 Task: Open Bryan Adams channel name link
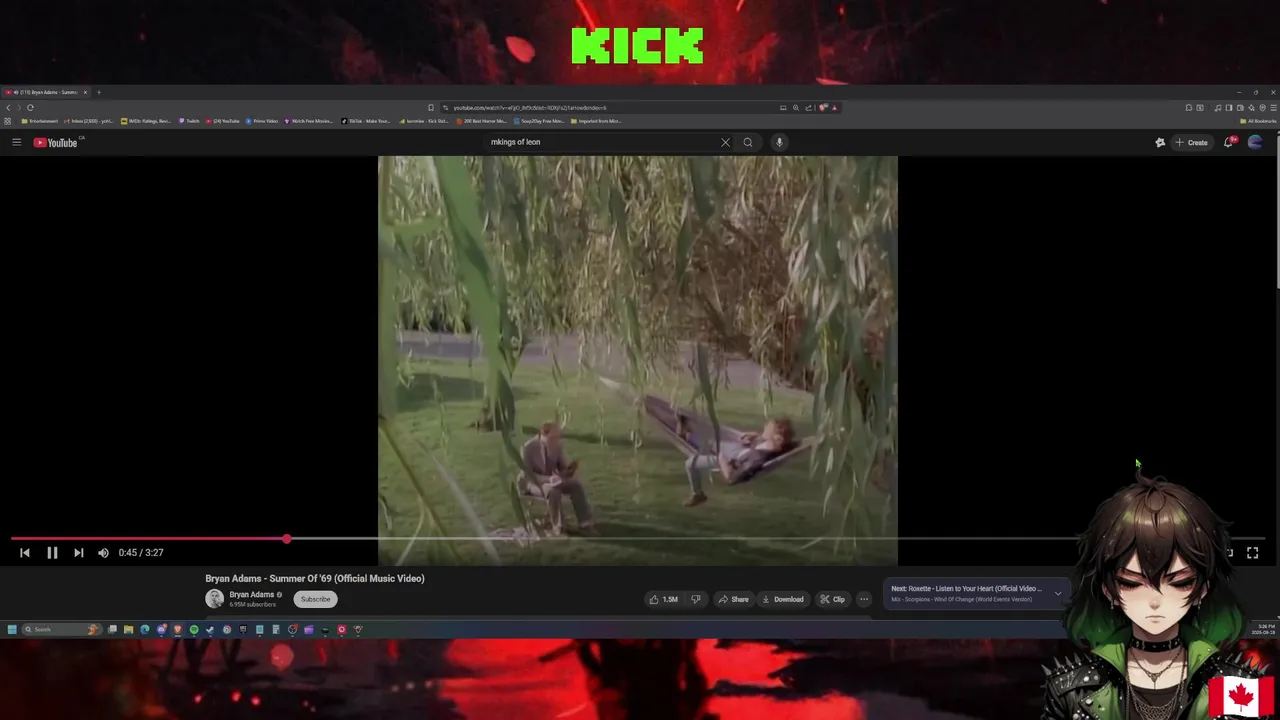click(x=251, y=594)
